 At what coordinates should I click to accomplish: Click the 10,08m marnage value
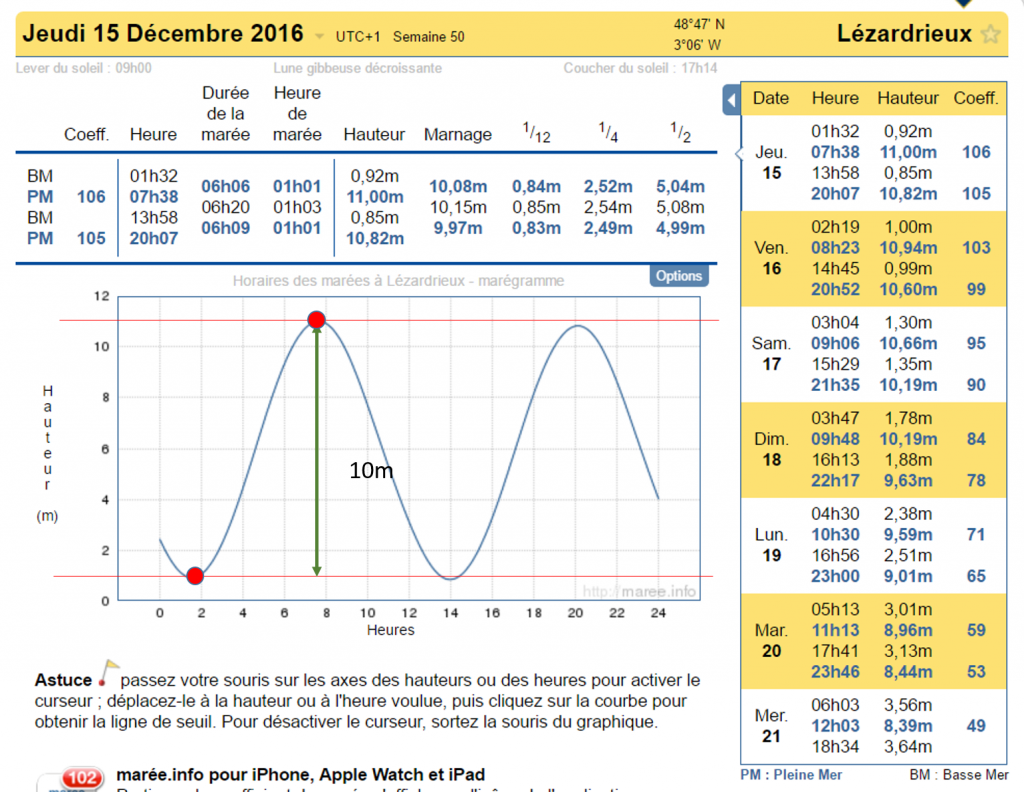coord(458,187)
